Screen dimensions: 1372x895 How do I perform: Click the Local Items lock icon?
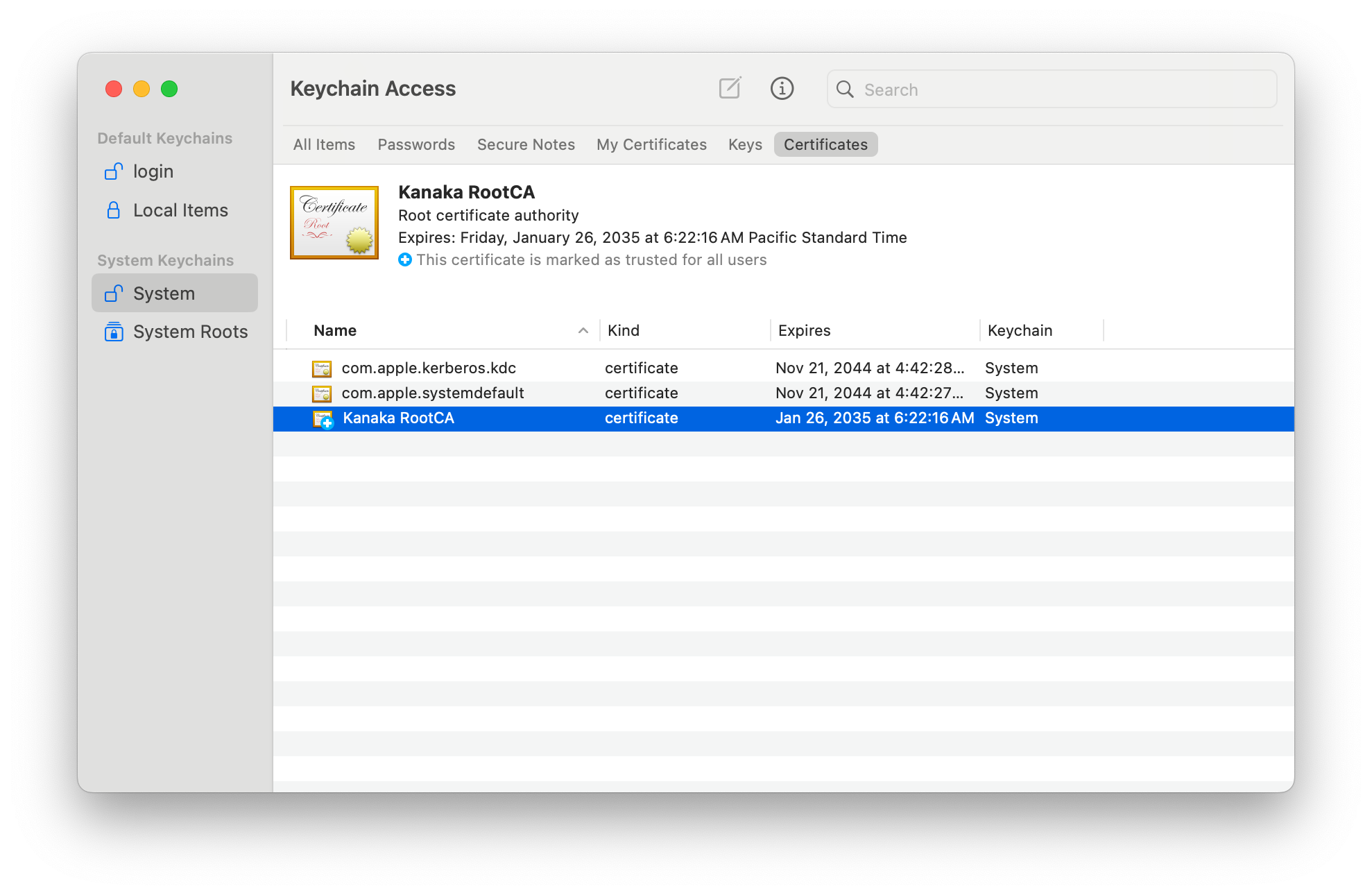coord(114,210)
